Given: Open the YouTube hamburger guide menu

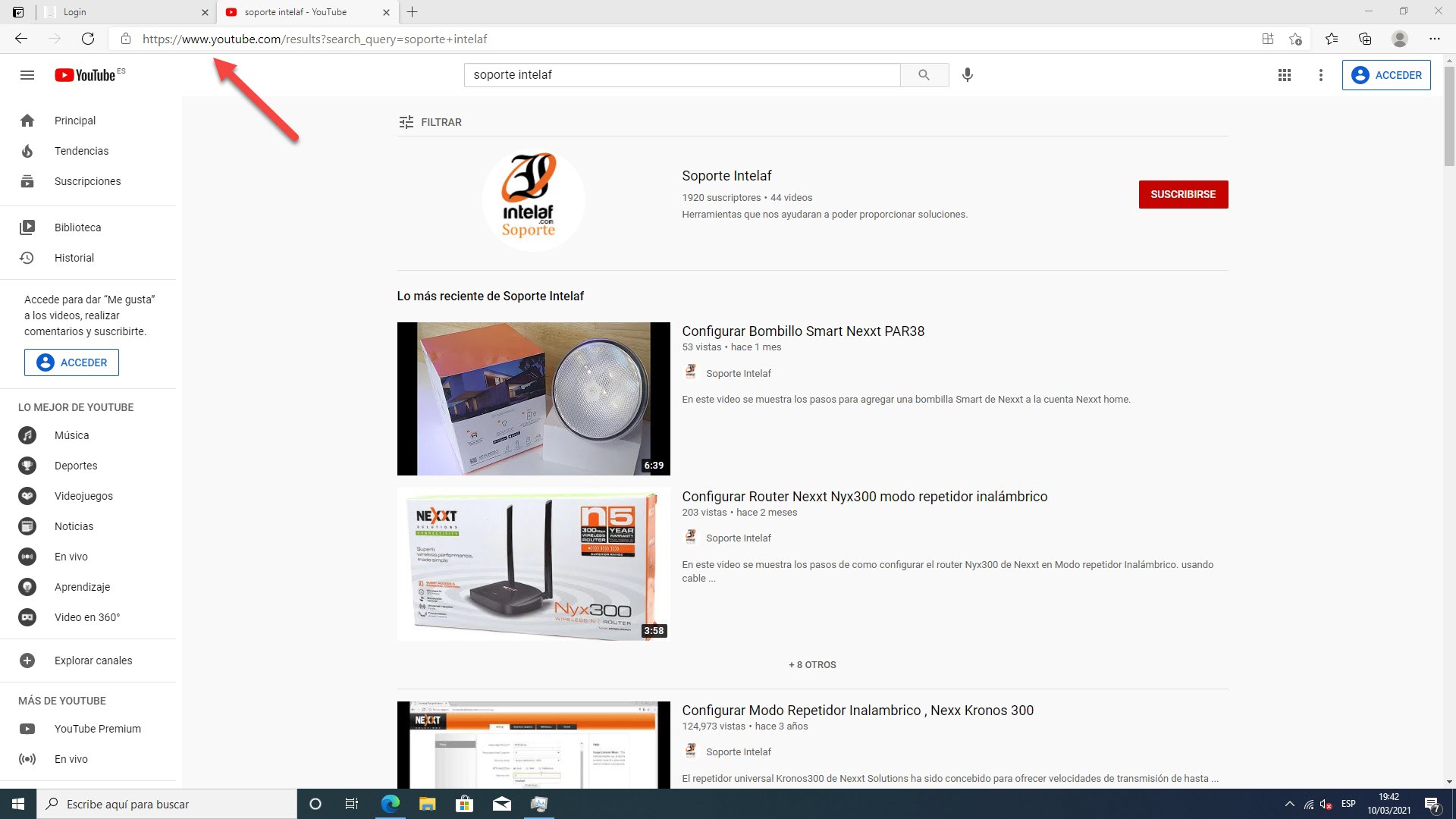Looking at the screenshot, I should coord(27,75).
